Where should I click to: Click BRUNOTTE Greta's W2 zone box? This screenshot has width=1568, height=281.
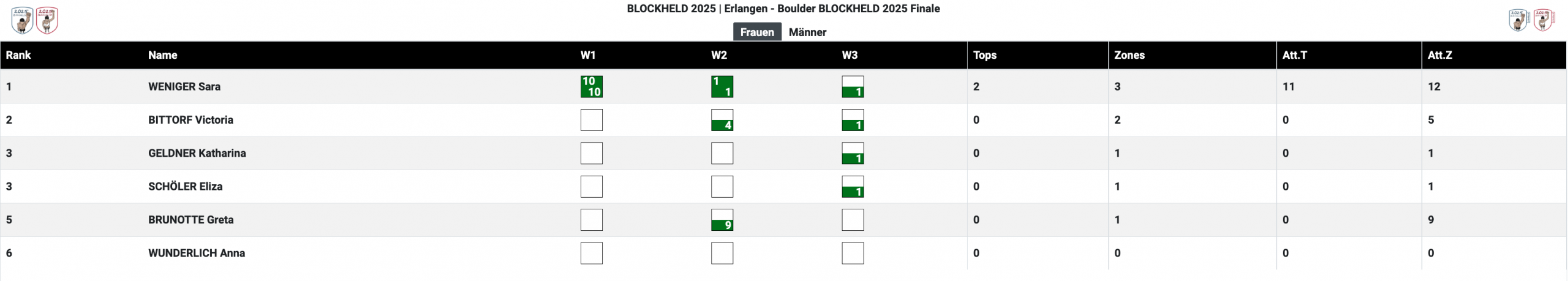[x=722, y=220]
